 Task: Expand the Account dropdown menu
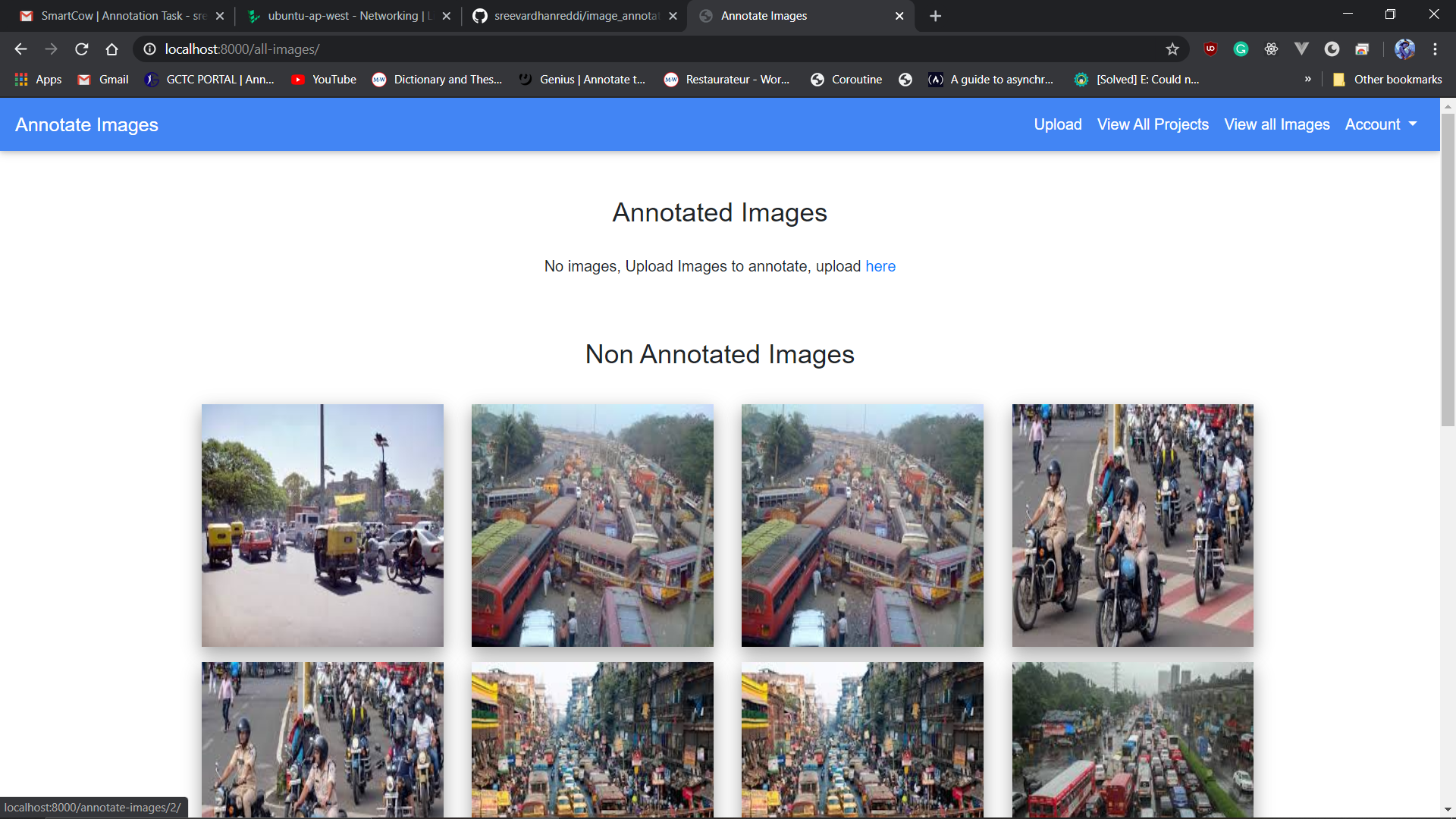click(x=1380, y=124)
